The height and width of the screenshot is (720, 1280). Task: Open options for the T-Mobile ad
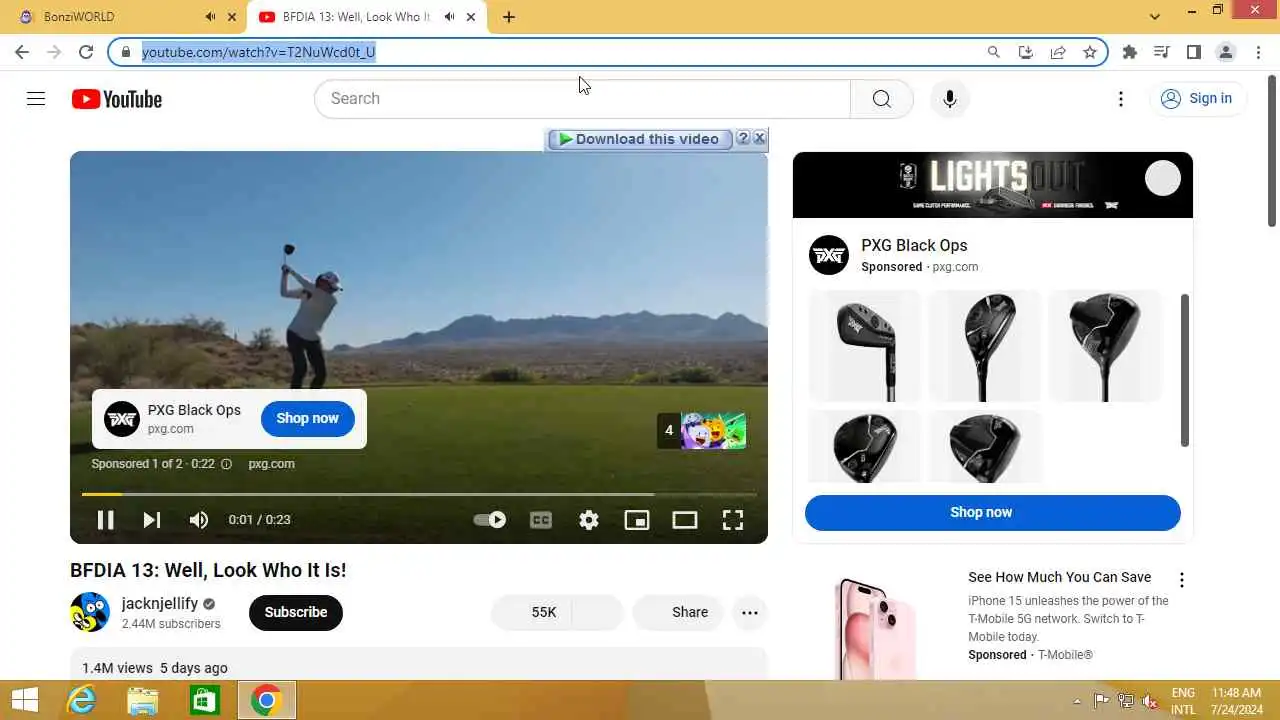(x=1182, y=580)
